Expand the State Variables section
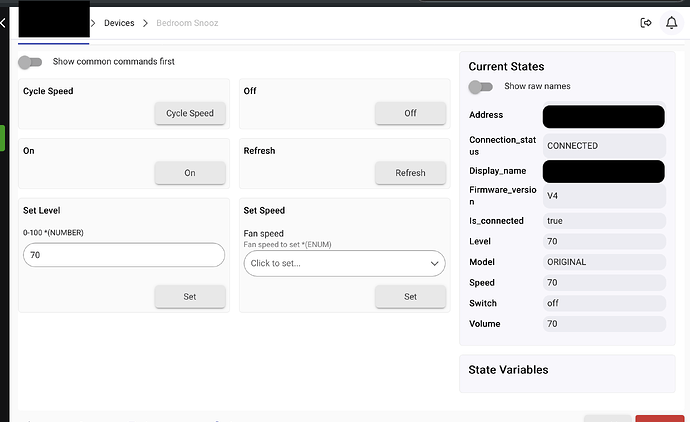The height and width of the screenshot is (422, 690). 508,370
